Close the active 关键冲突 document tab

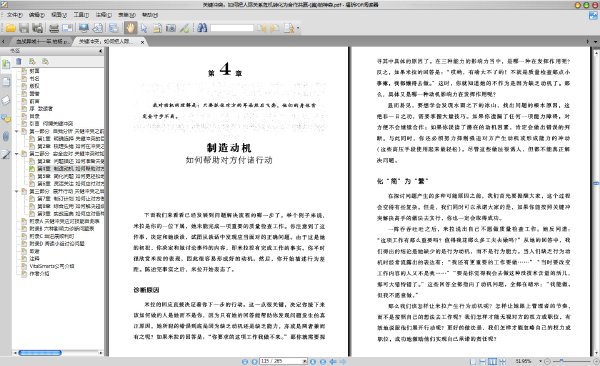point(142,42)
